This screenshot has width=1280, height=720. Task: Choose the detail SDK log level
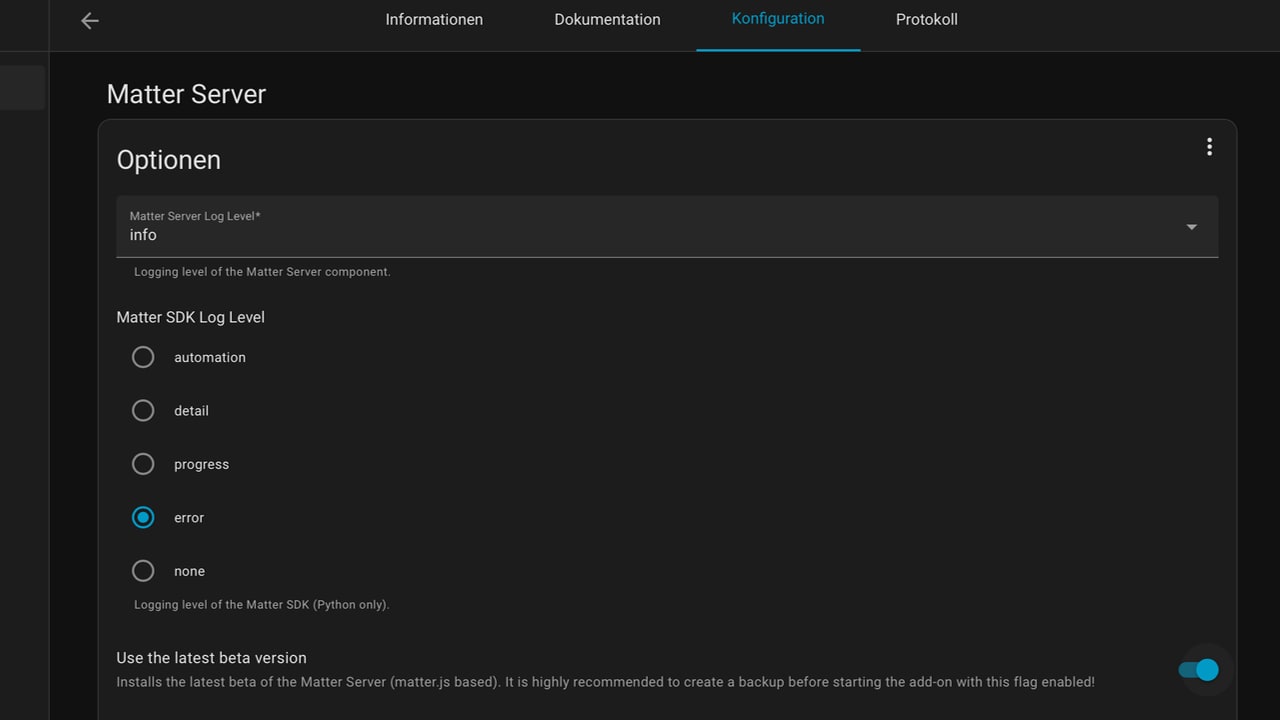click(x=143, y=411)
